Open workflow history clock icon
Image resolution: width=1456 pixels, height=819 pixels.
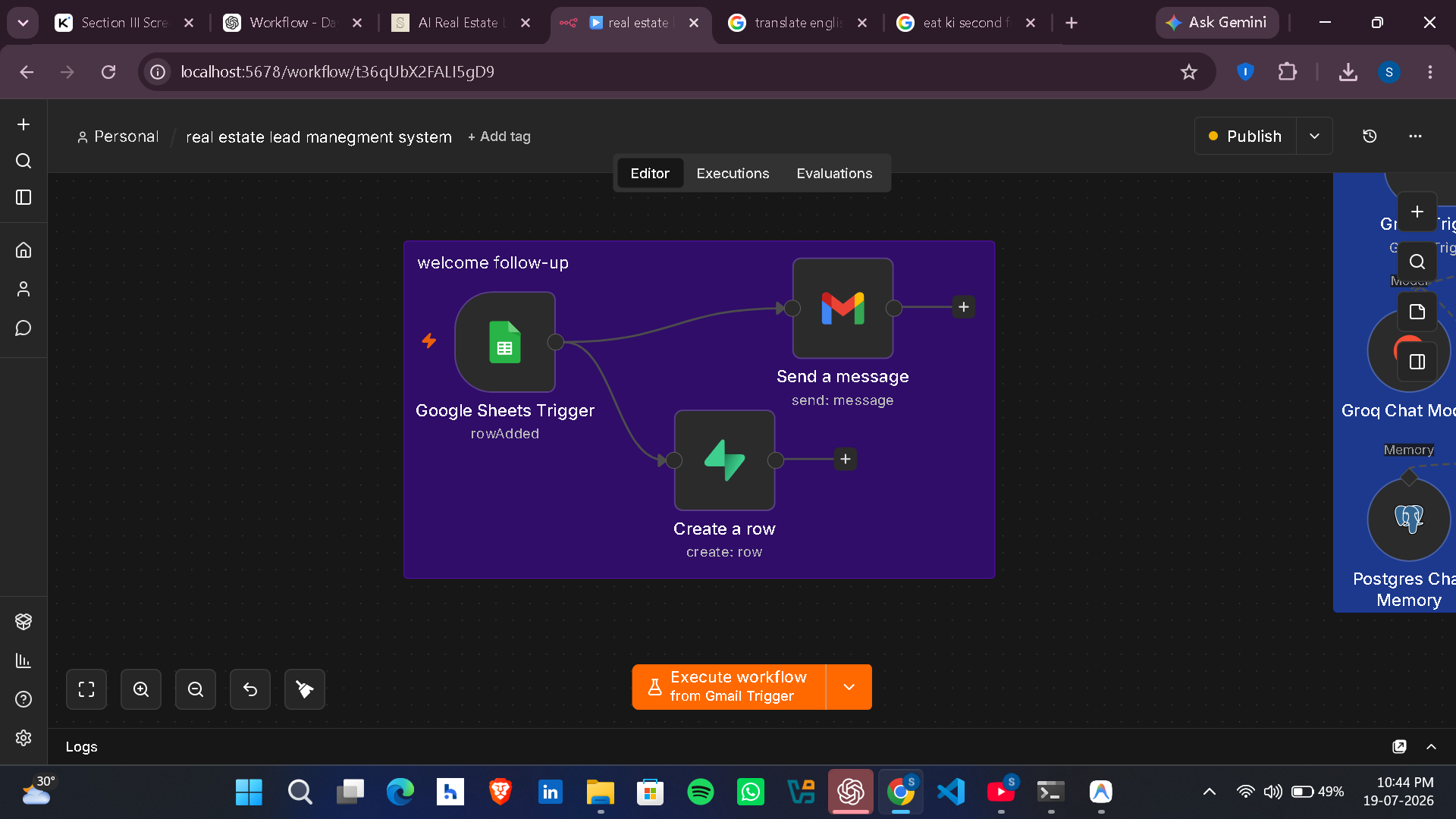pyautogui.click(x=1370, y=136)
